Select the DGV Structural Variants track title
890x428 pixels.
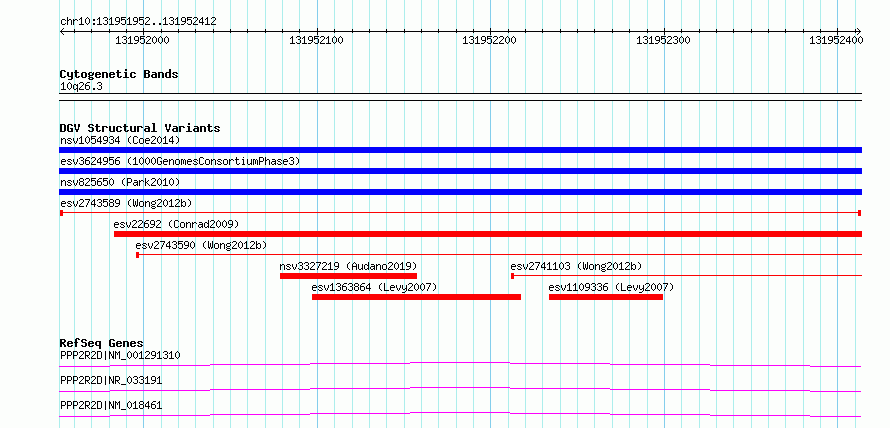[x=140, y=128]
